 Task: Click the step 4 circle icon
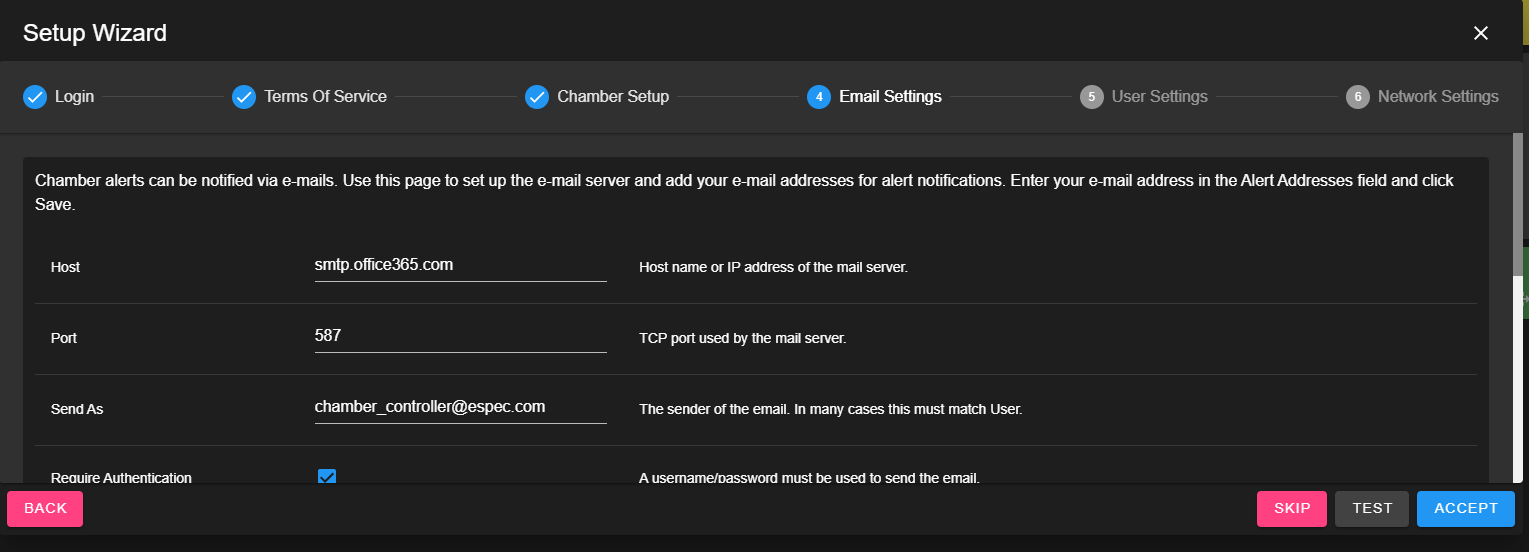[x=819, y=97]
